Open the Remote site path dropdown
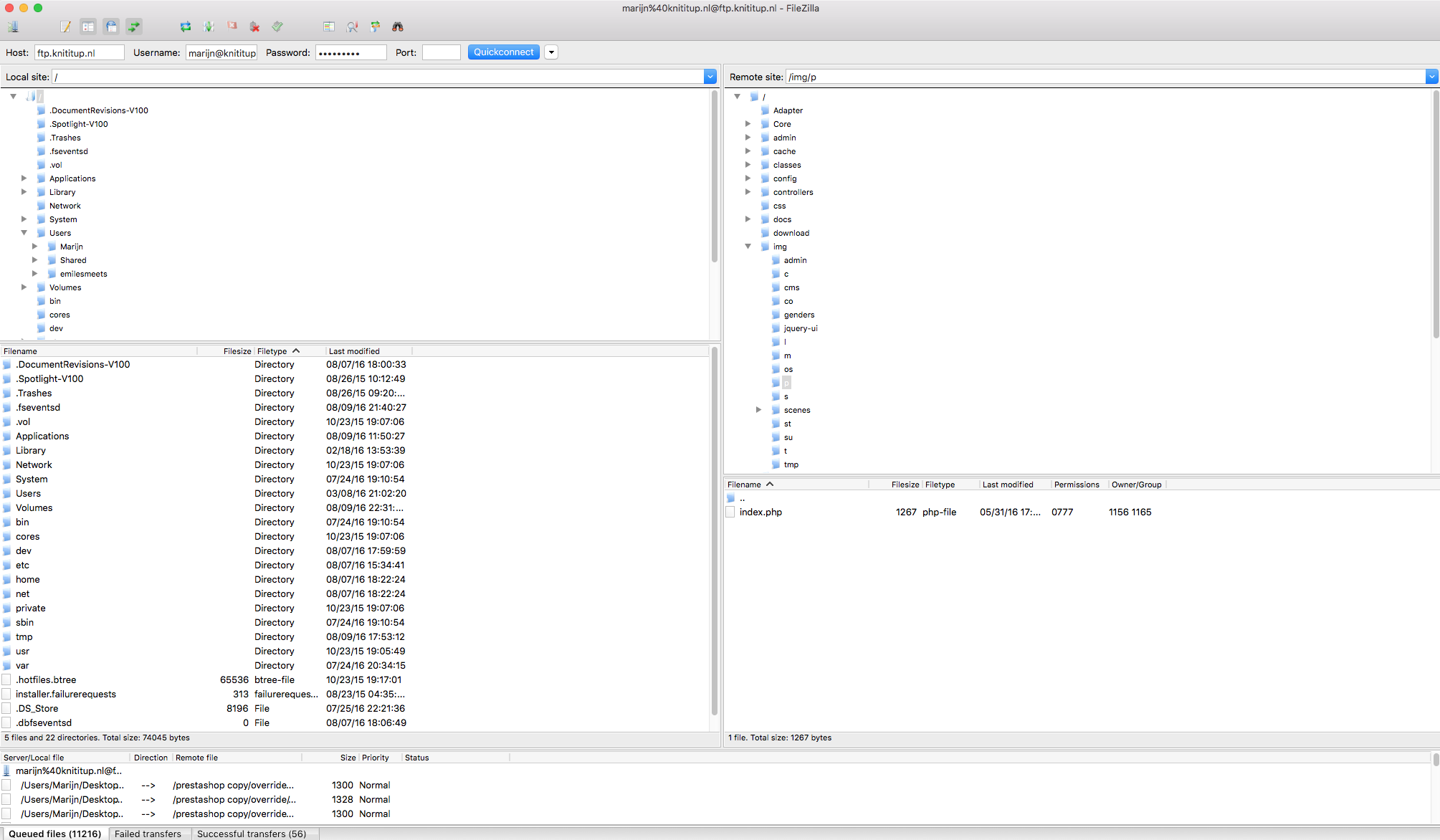This screenshot has height=840, width=1440. (1431, 77)
